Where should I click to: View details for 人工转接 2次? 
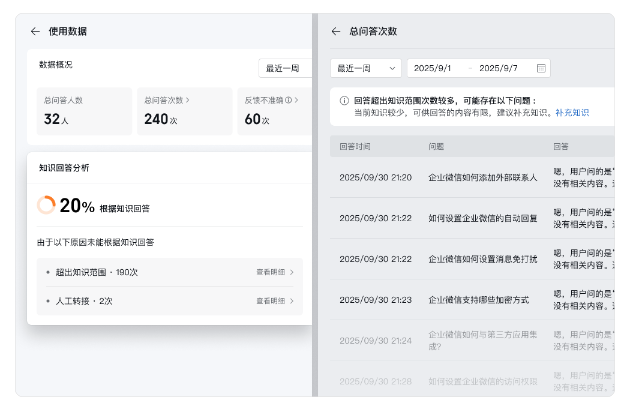(x=275, y=300)
